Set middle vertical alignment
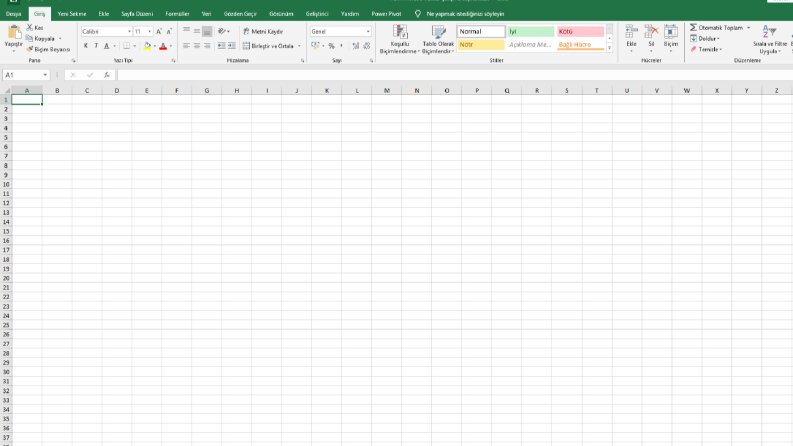The image size is (793, 446). pyautogui.click(x=197, y=31)
